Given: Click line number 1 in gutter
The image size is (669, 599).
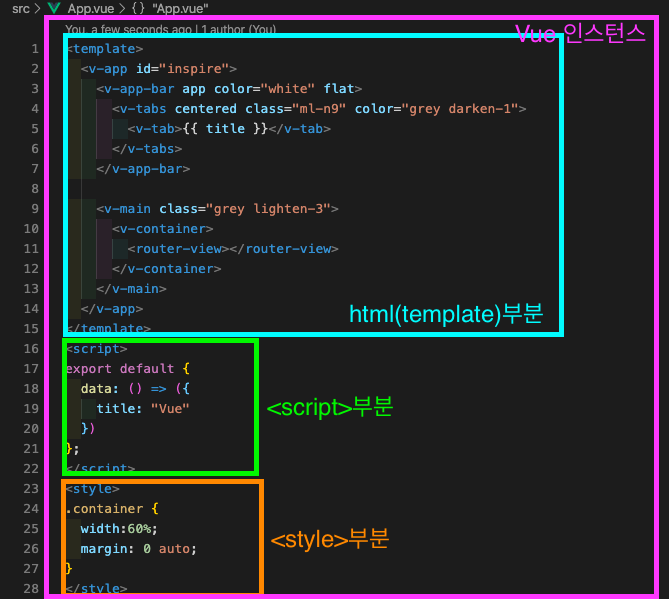Looking at the screenshot, I should [35, 49].
